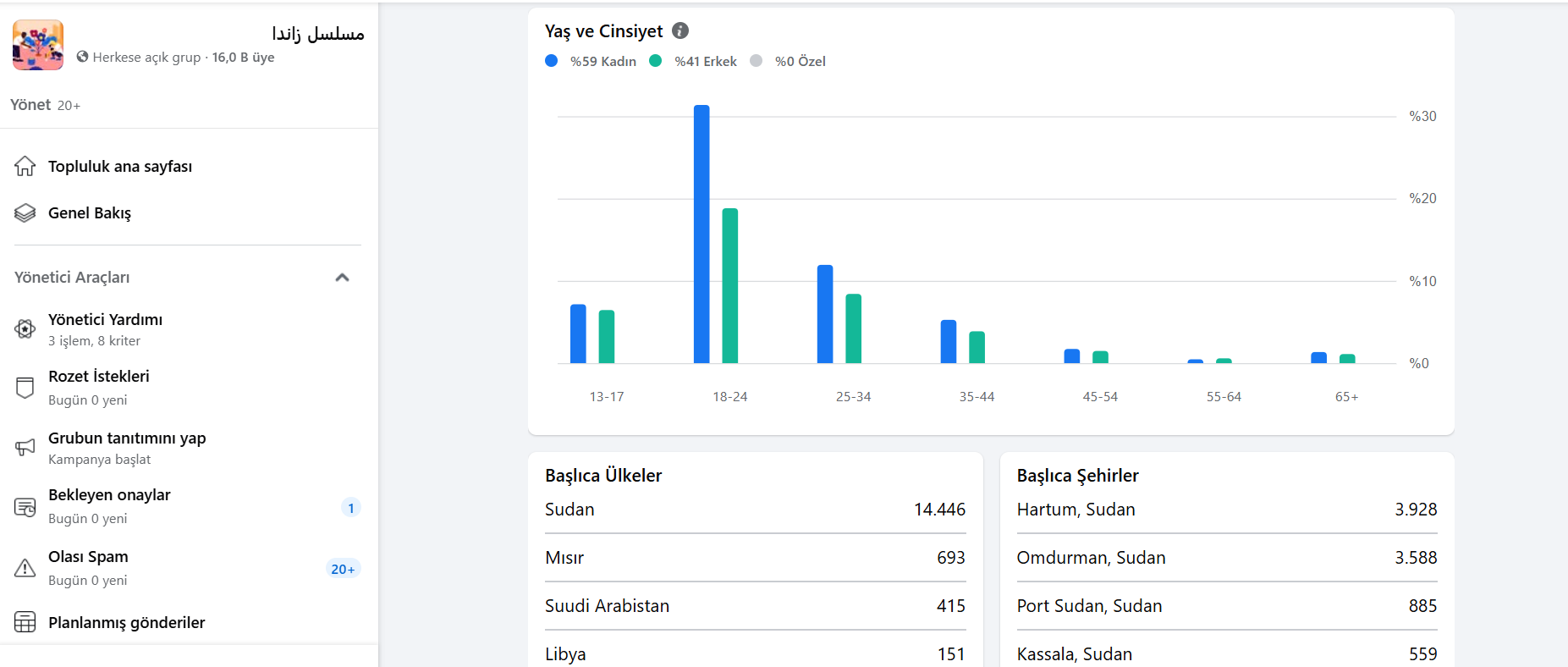Click the 20+ badge on Olası Spam

(343, 569)
